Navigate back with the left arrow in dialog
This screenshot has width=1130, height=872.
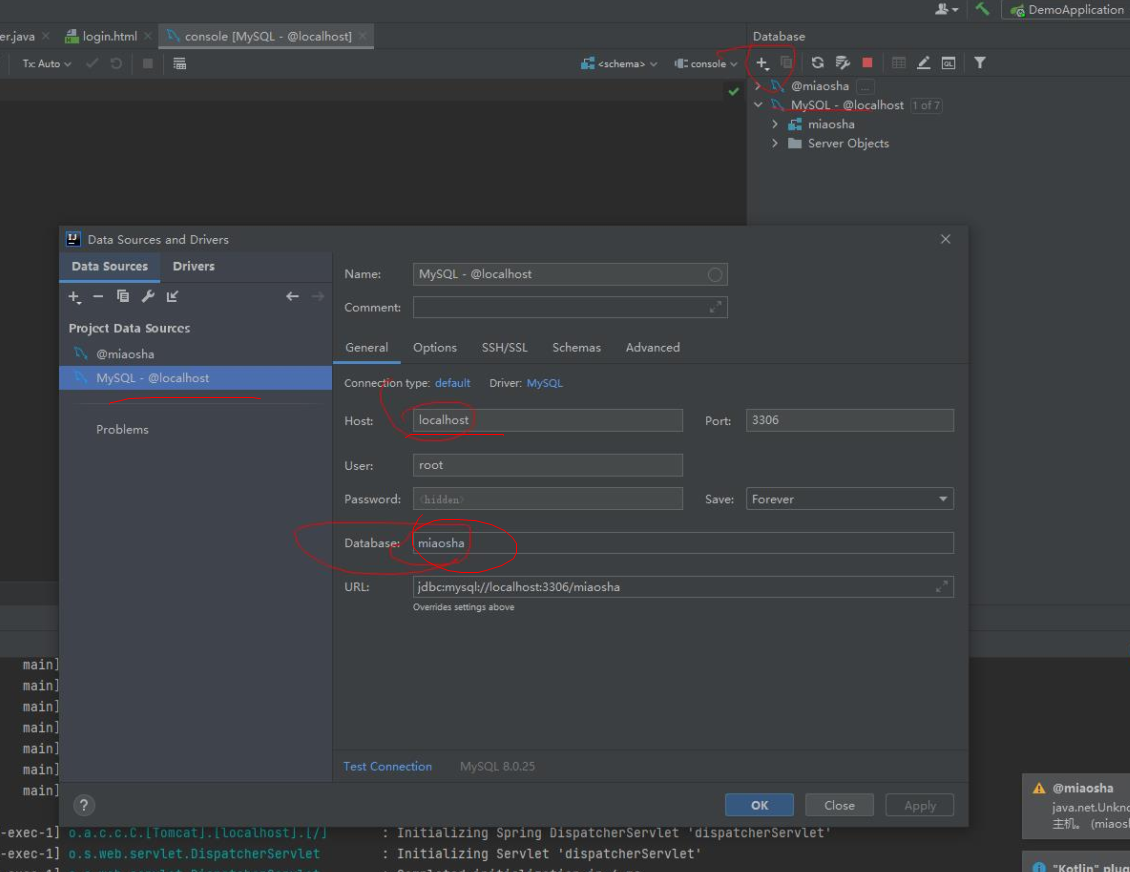tap(292, 296)
